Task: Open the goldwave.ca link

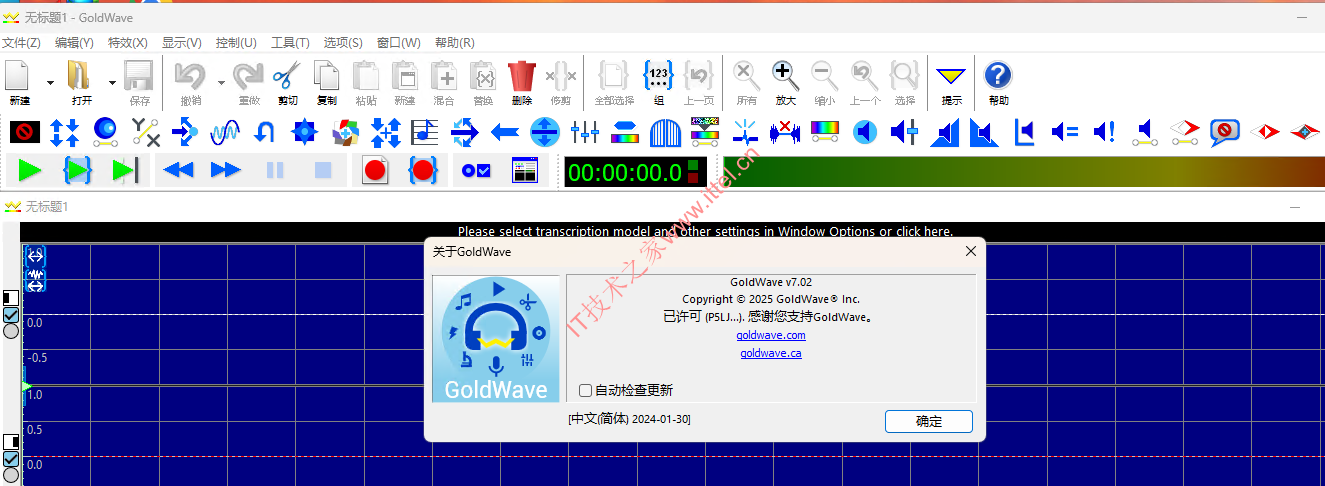Action: click(x=771, y=353)
